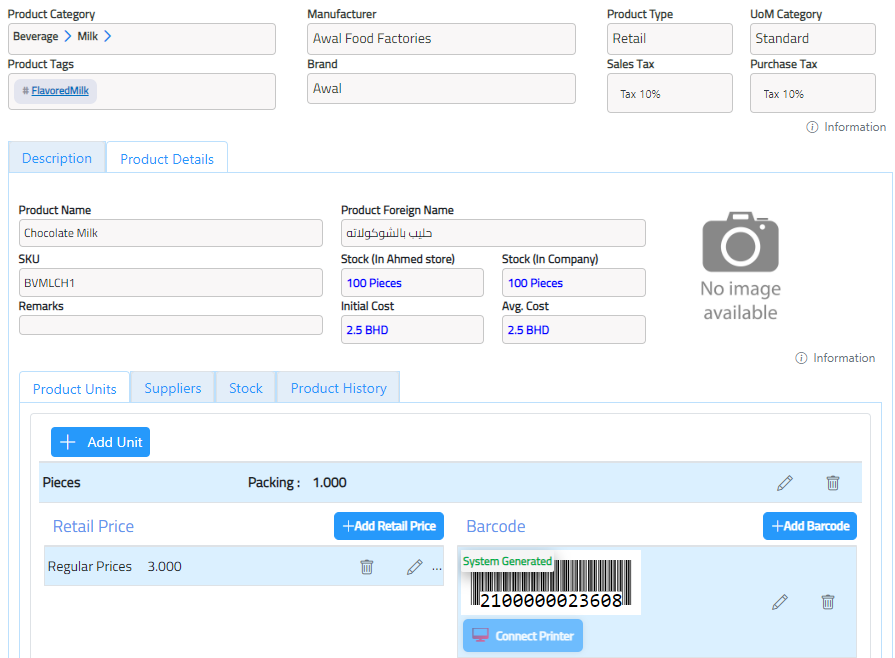Open the Sales Tax field

click(x=670, y=94)
